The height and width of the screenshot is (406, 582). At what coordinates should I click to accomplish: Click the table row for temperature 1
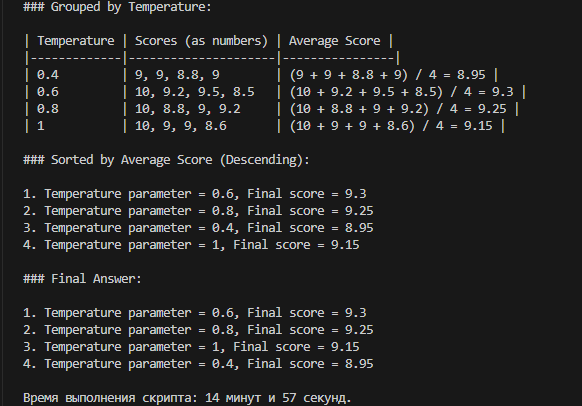[x=264, y=126]
